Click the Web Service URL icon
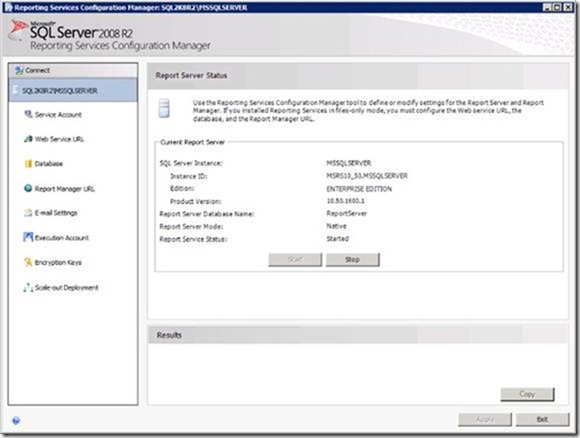Viewport: 580px width, 438px height. point(28,139)
